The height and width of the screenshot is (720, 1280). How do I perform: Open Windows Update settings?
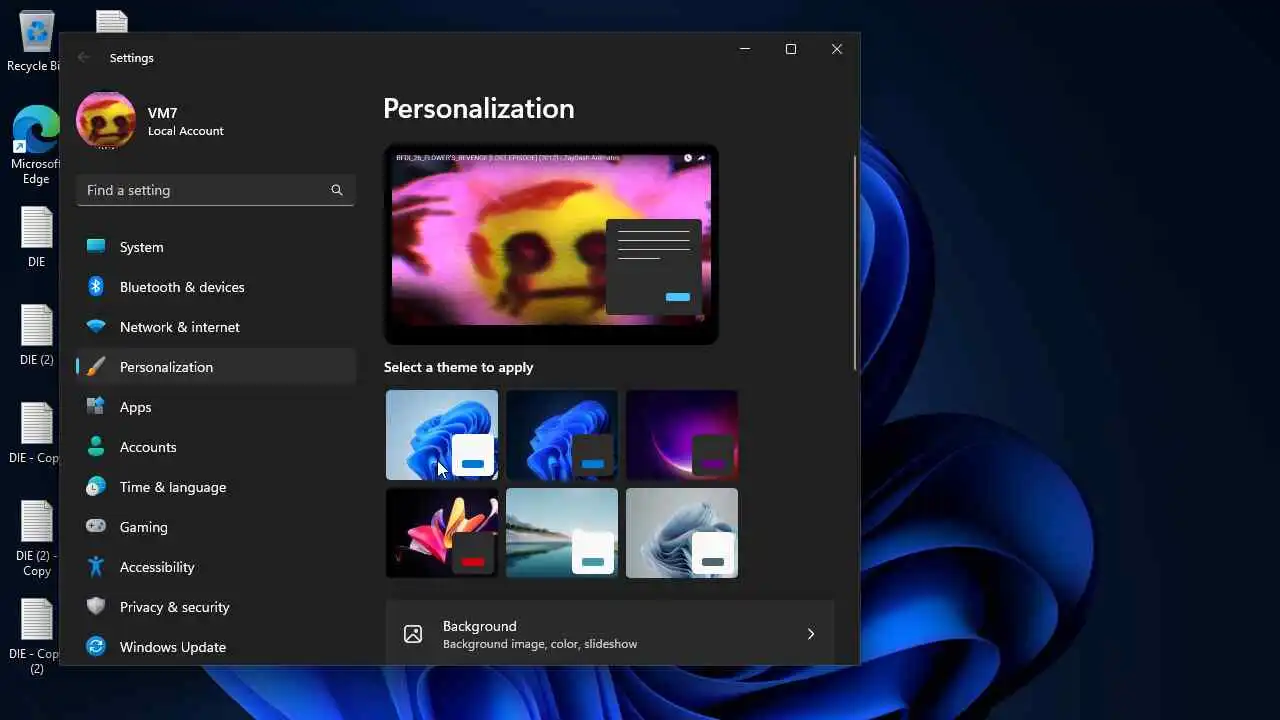(x=216, y=647)
